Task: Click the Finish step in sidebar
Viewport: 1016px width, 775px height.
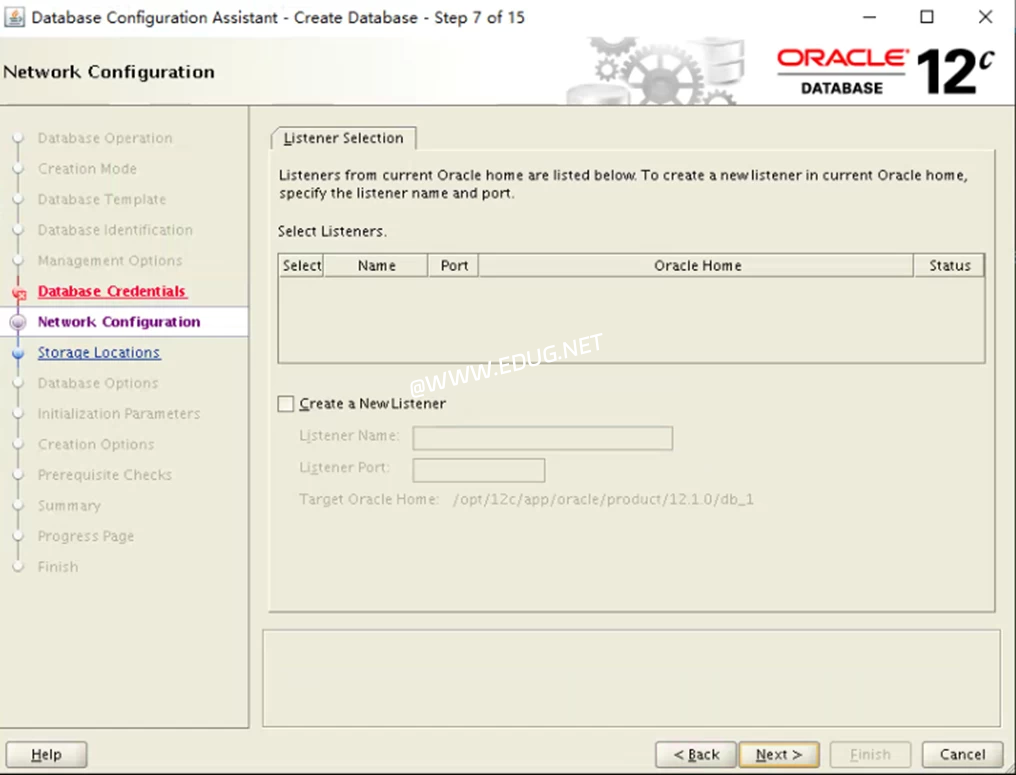Action: [x=58, y=566]
